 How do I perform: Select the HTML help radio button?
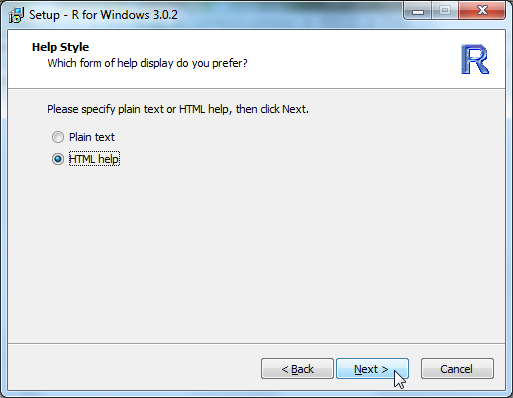pyautogui.click(x=58, y=159)
